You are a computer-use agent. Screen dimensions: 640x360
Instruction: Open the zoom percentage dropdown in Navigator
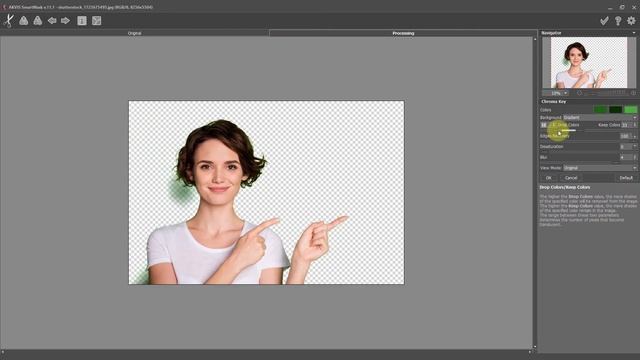click(556, 93)
